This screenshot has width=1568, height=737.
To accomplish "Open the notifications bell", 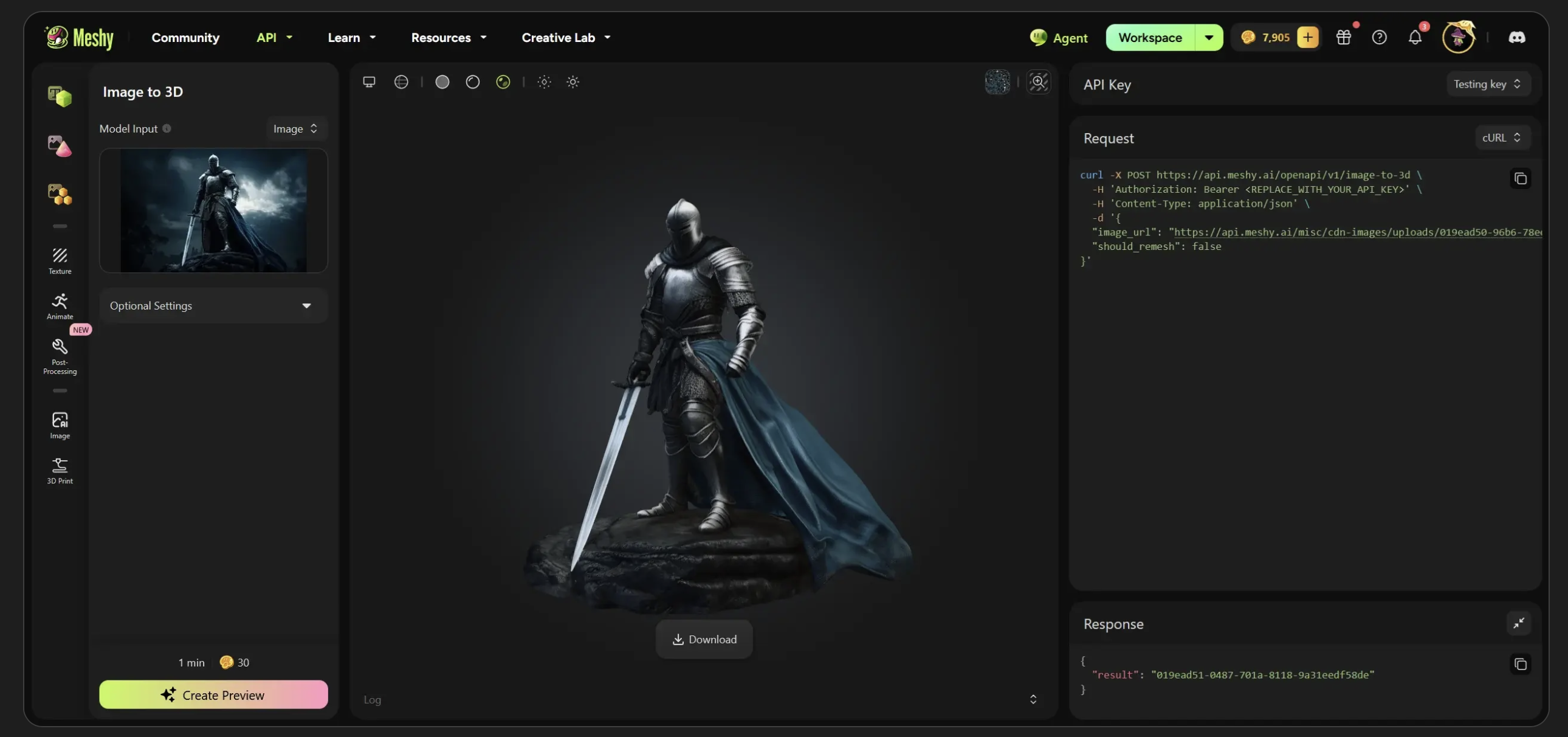I will tap(1415, 38).
